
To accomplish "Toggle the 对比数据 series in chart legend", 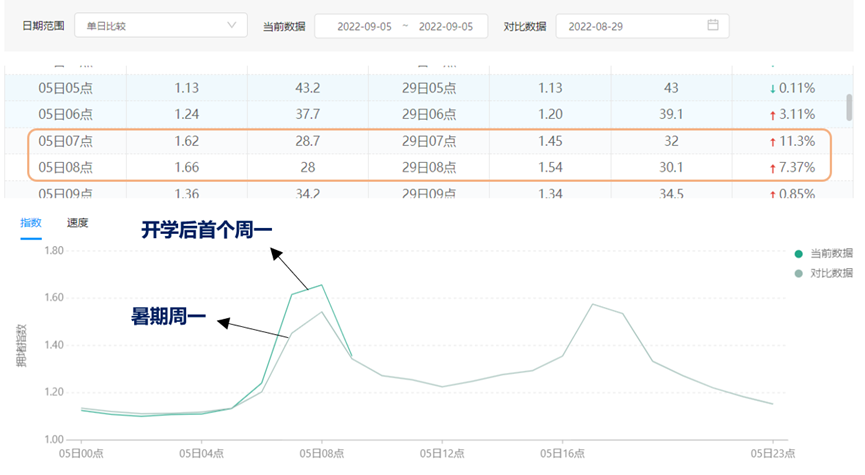I will (825, 272).
